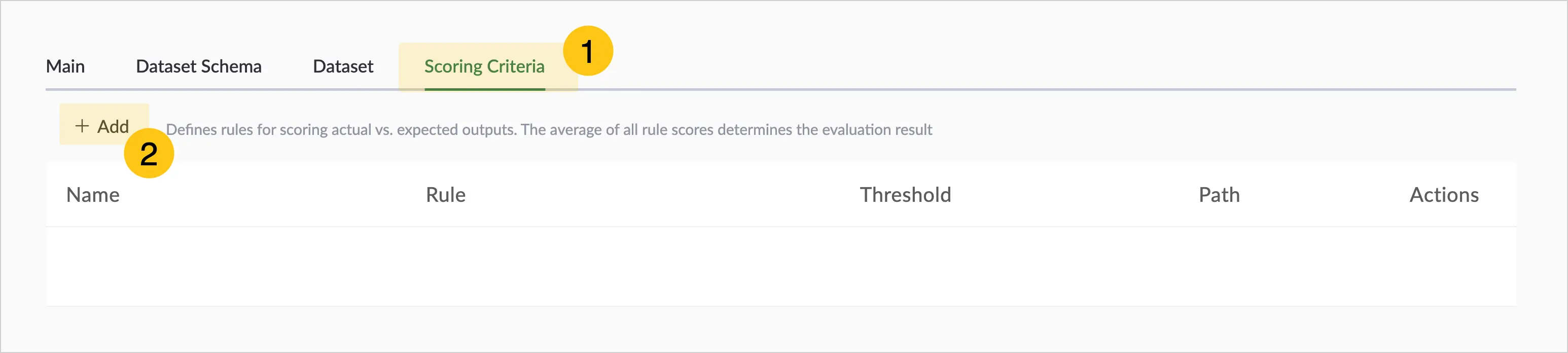
Task: Click the Name column header
Action: [x=92, y=195]
